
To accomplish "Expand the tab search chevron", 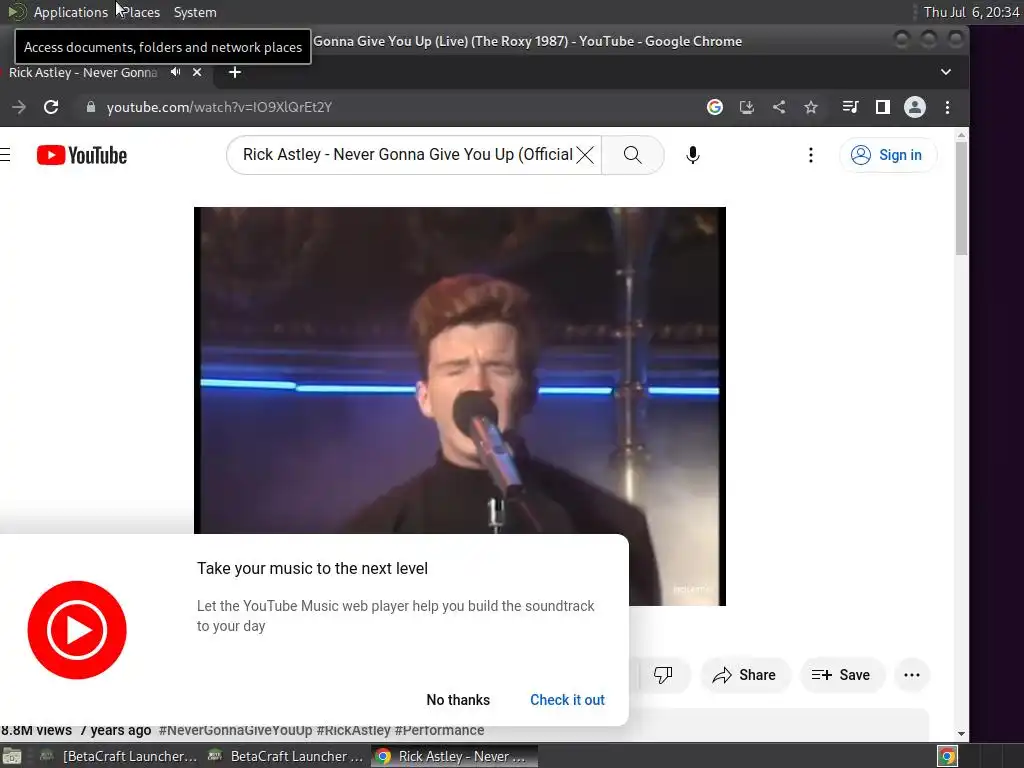I will [x=946, y=72].
